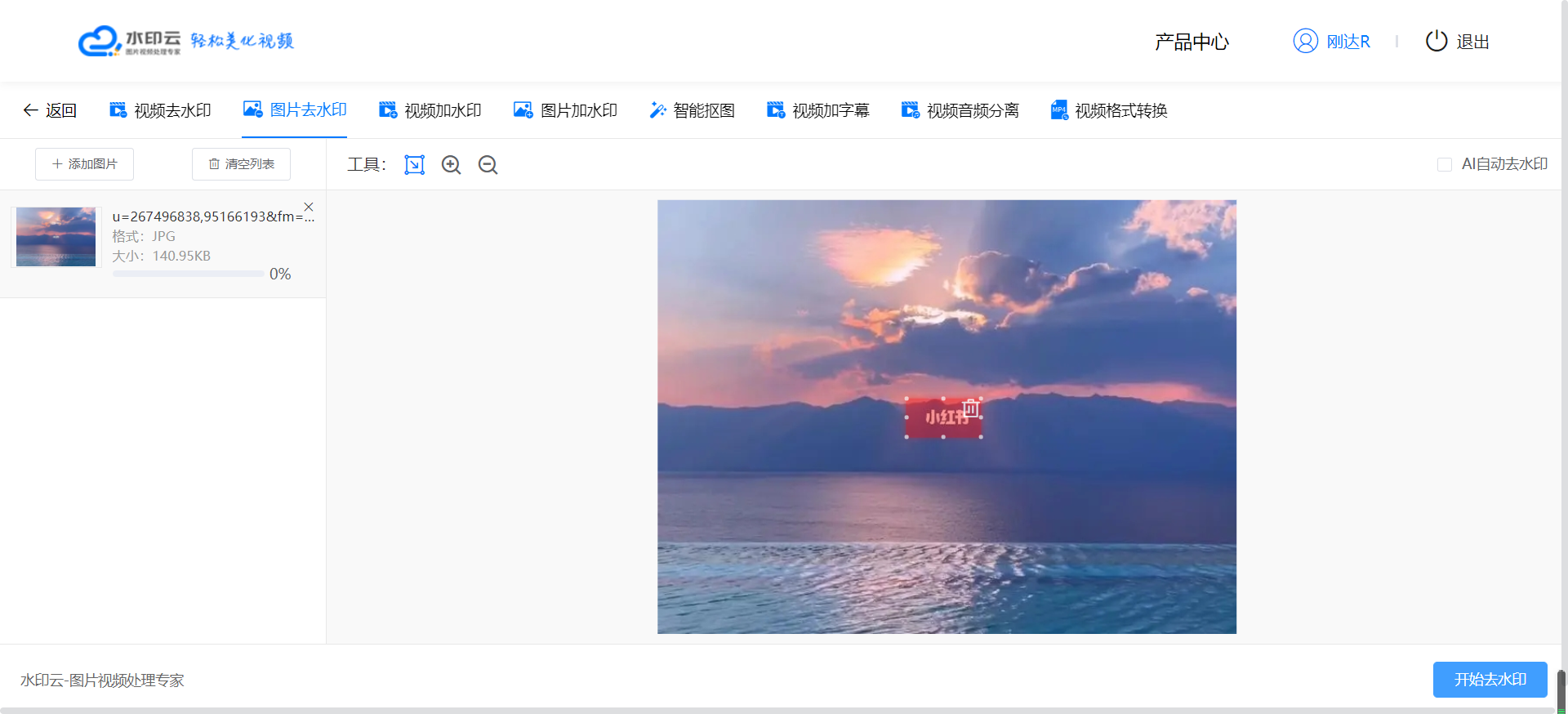Click the zoom out magnifier icon

[488, 165]
